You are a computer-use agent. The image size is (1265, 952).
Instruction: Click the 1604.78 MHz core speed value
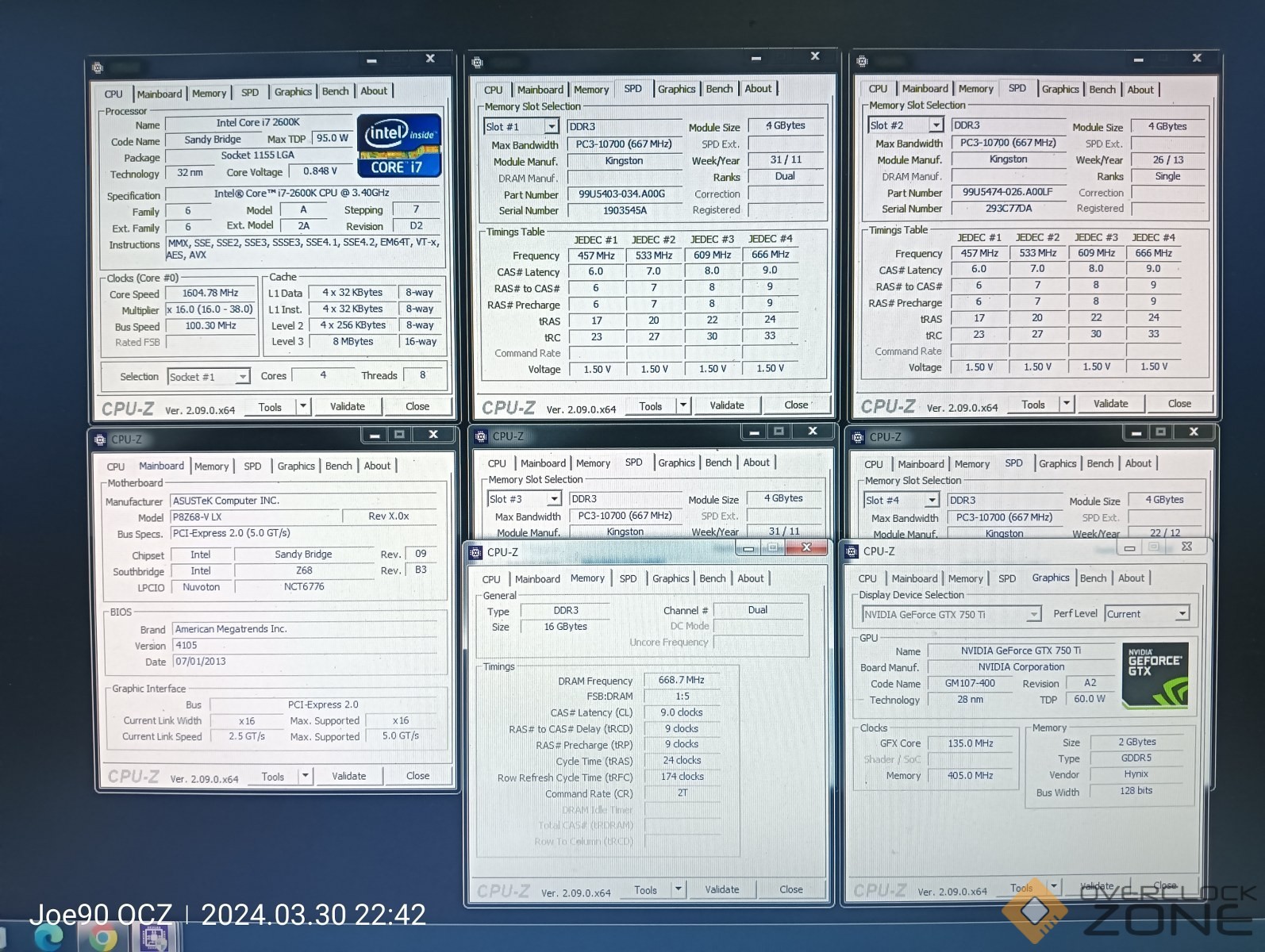(210, 294)
